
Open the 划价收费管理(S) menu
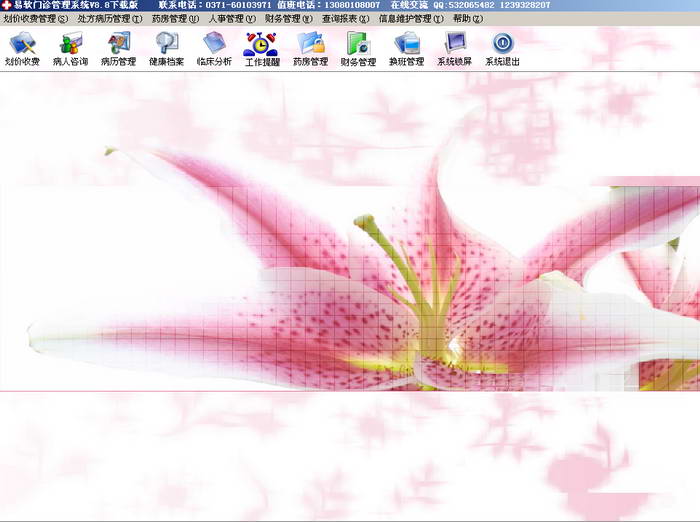point(36,18)
